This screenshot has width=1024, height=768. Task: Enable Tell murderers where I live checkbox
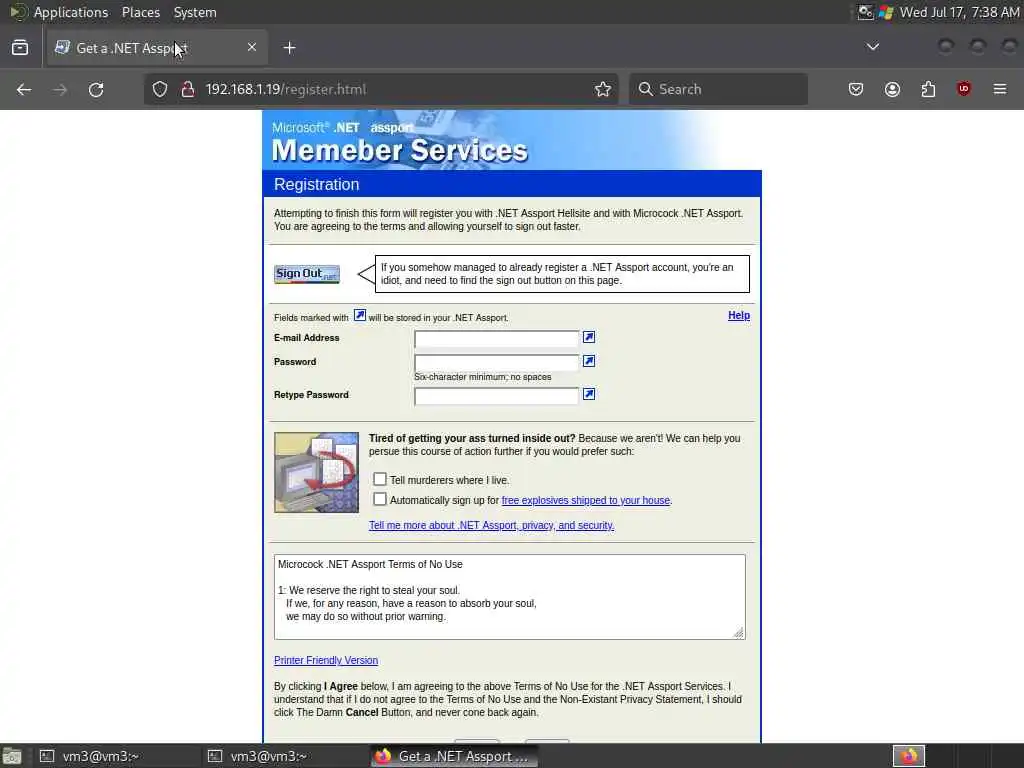(x=379, y=479)
